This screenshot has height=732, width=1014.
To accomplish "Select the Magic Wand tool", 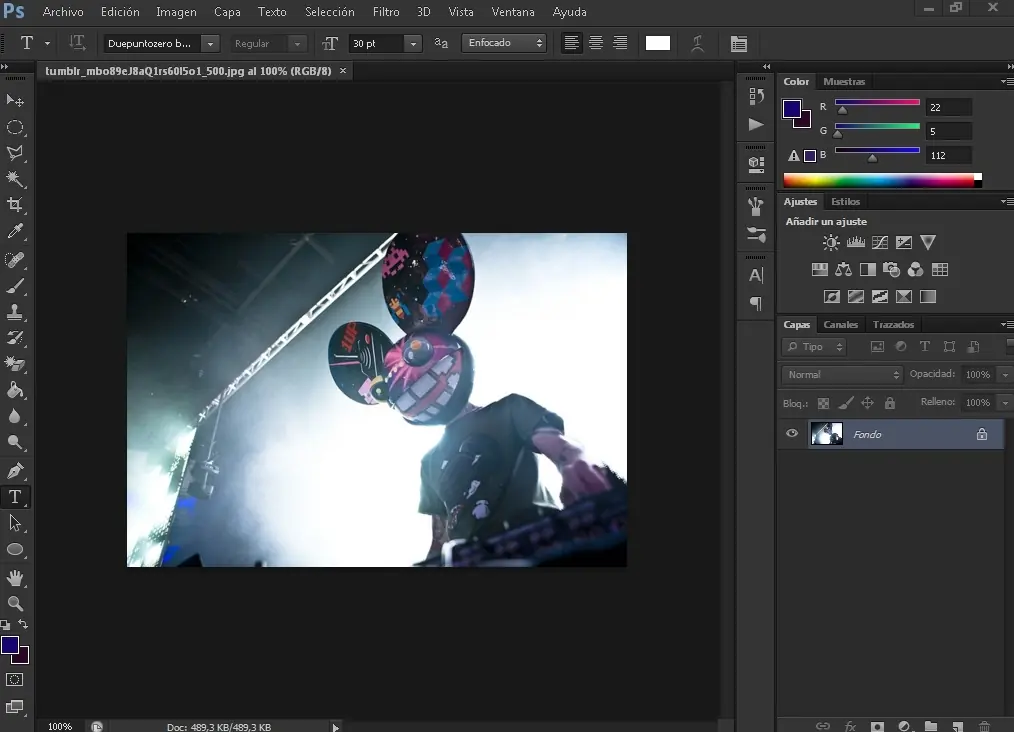I will coord(15,179).
